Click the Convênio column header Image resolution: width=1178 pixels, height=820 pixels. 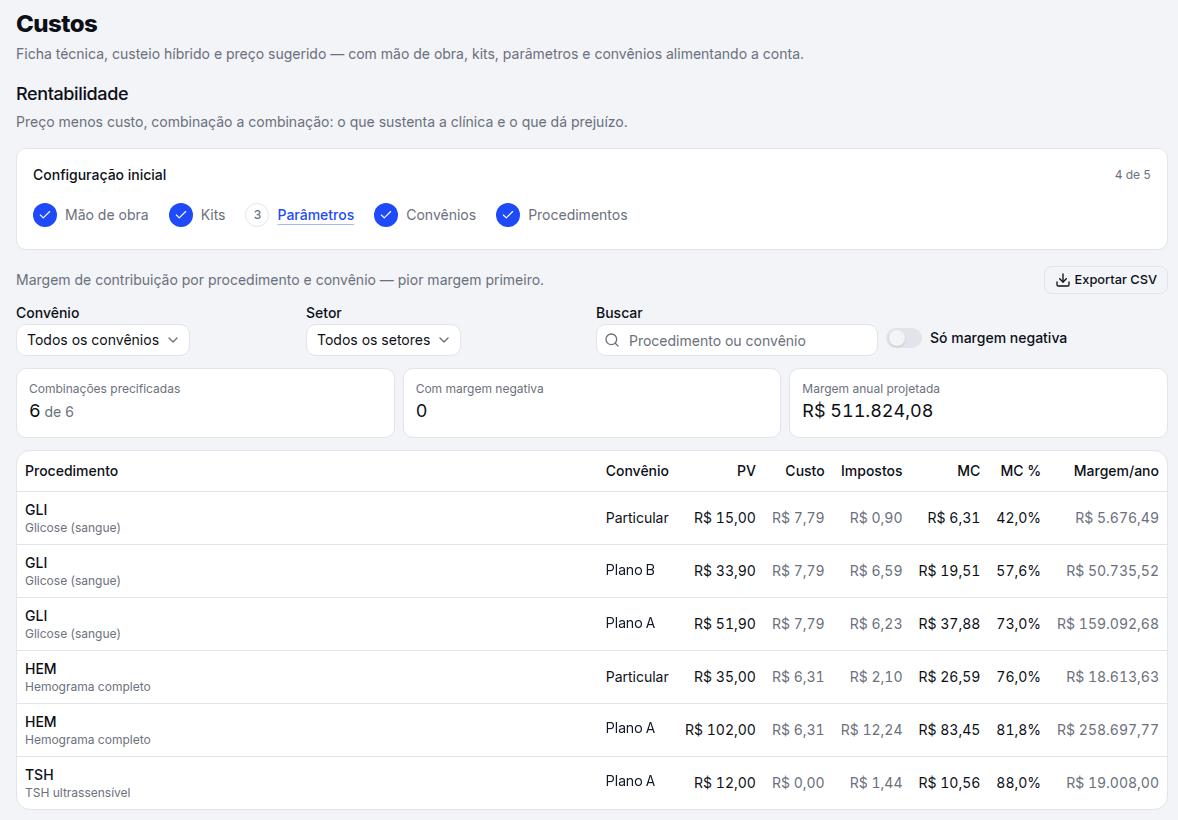(x=637, y=471)
